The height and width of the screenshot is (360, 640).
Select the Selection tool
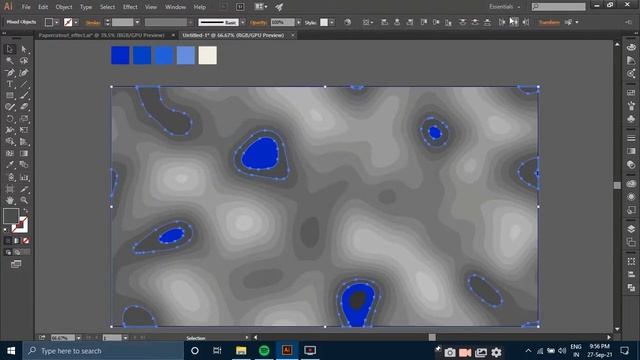click(10, 49)
